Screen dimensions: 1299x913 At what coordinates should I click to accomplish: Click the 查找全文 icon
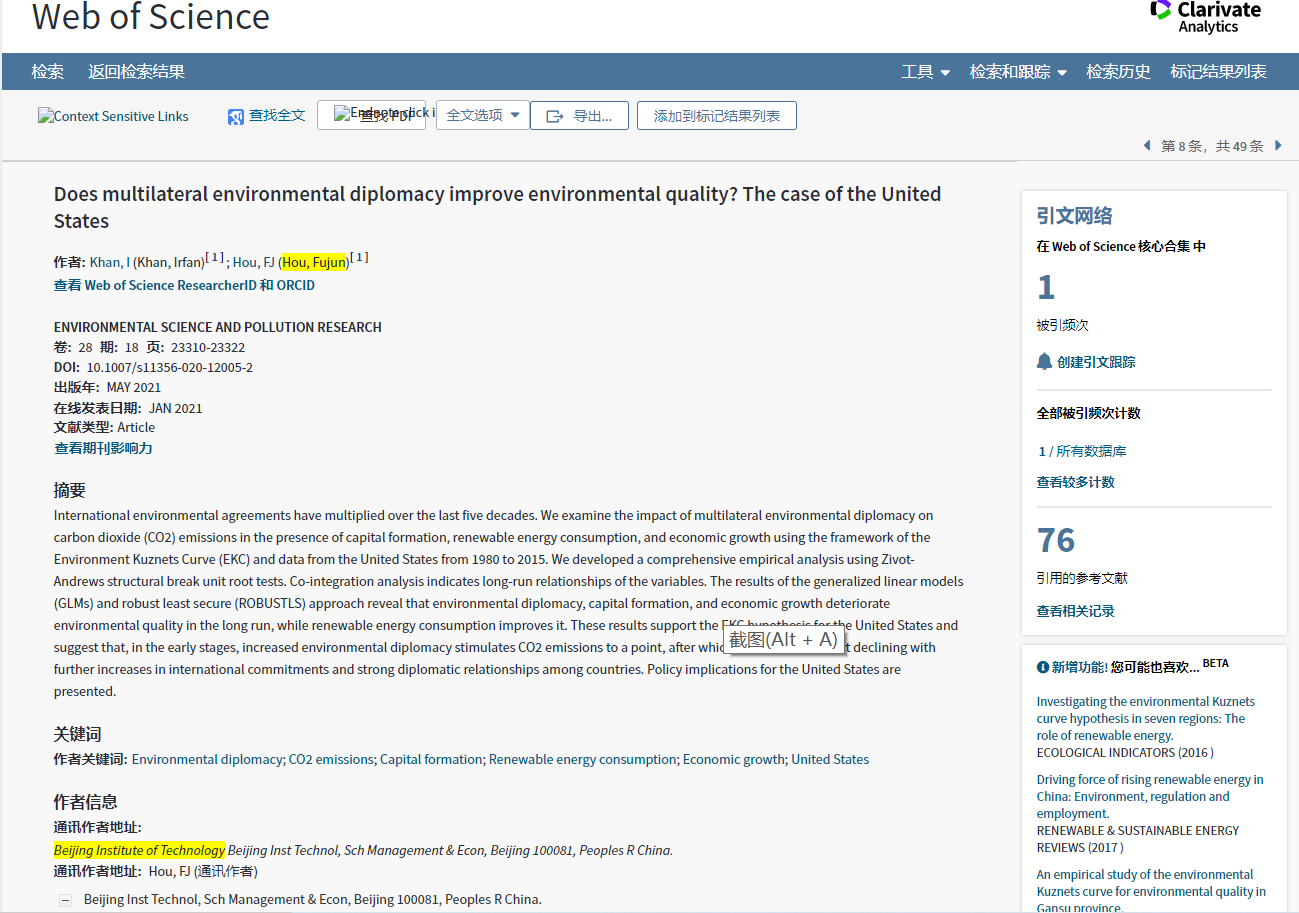pyautogui.click(x=236, y=117)
